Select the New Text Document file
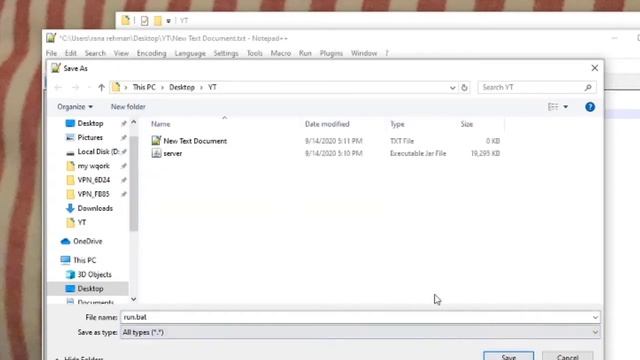The height and width of the screenshot is (360, 640). click(x=195, y=141)
